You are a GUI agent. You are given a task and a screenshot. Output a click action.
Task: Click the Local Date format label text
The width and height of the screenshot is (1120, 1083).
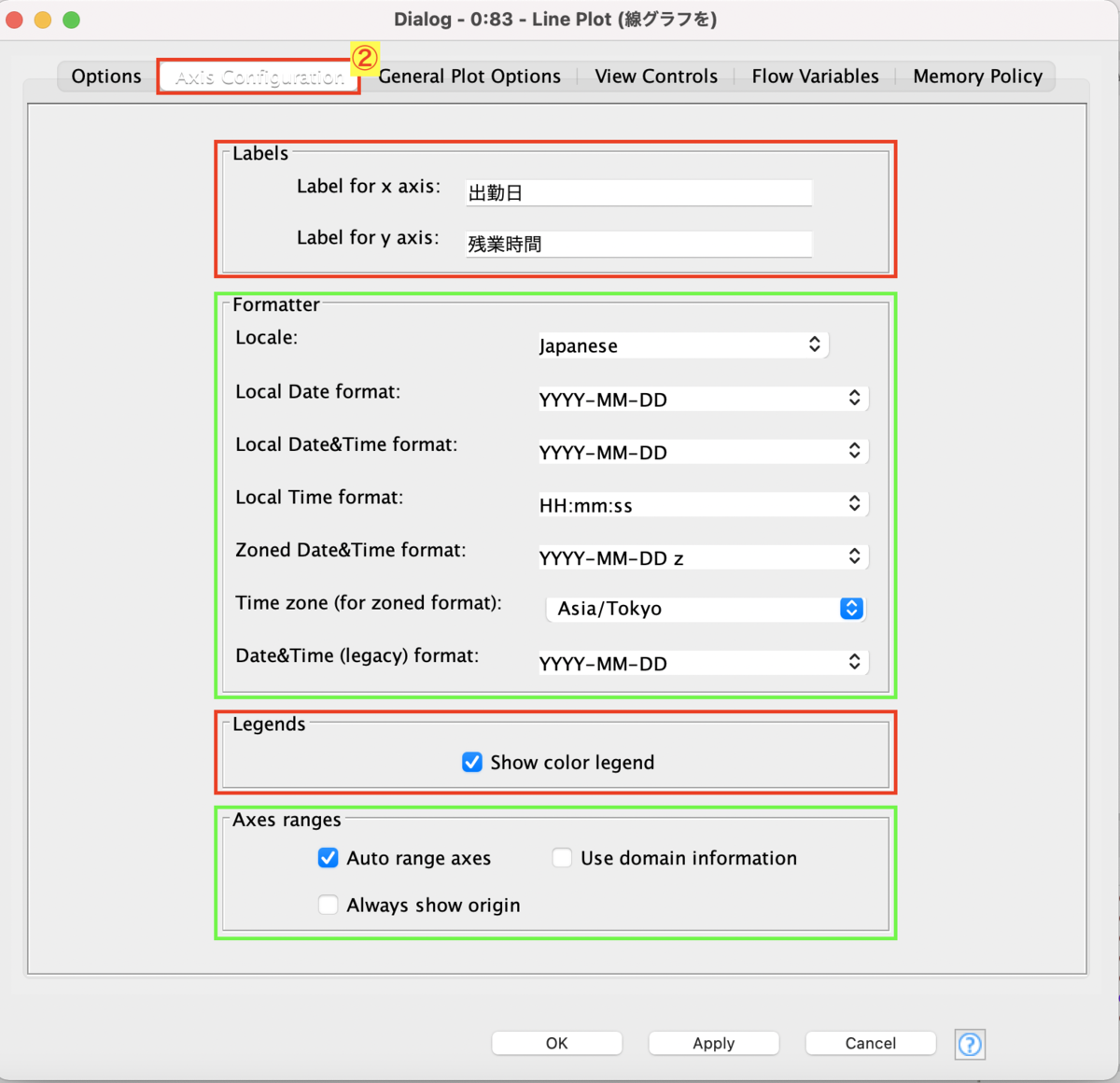(x=317, y=392)
